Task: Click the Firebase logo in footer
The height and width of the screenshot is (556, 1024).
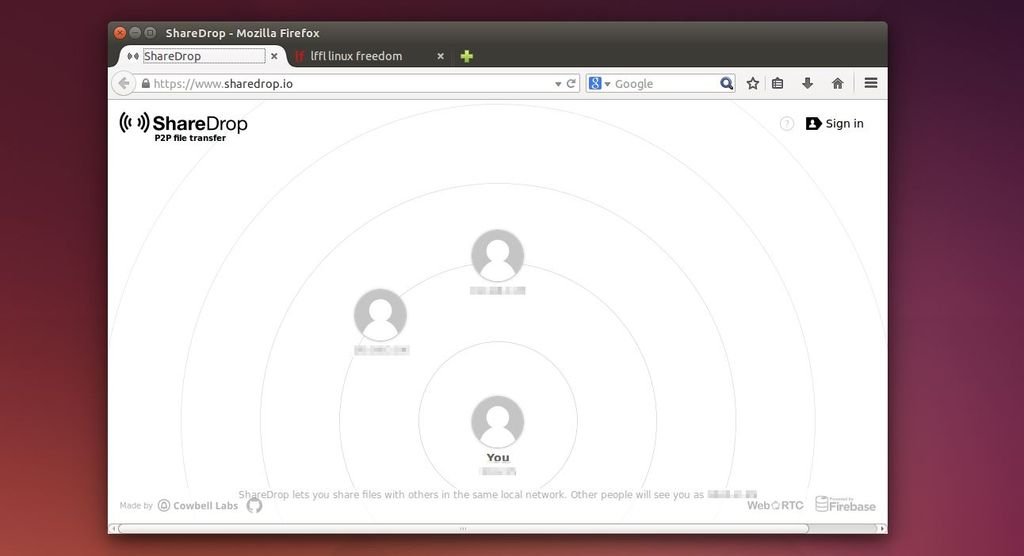Action: tap(845, 504)
